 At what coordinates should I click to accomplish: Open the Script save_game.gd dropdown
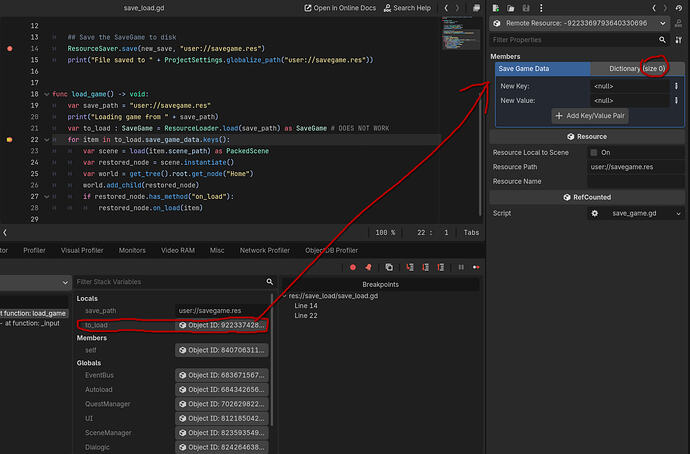pos(678,213)
